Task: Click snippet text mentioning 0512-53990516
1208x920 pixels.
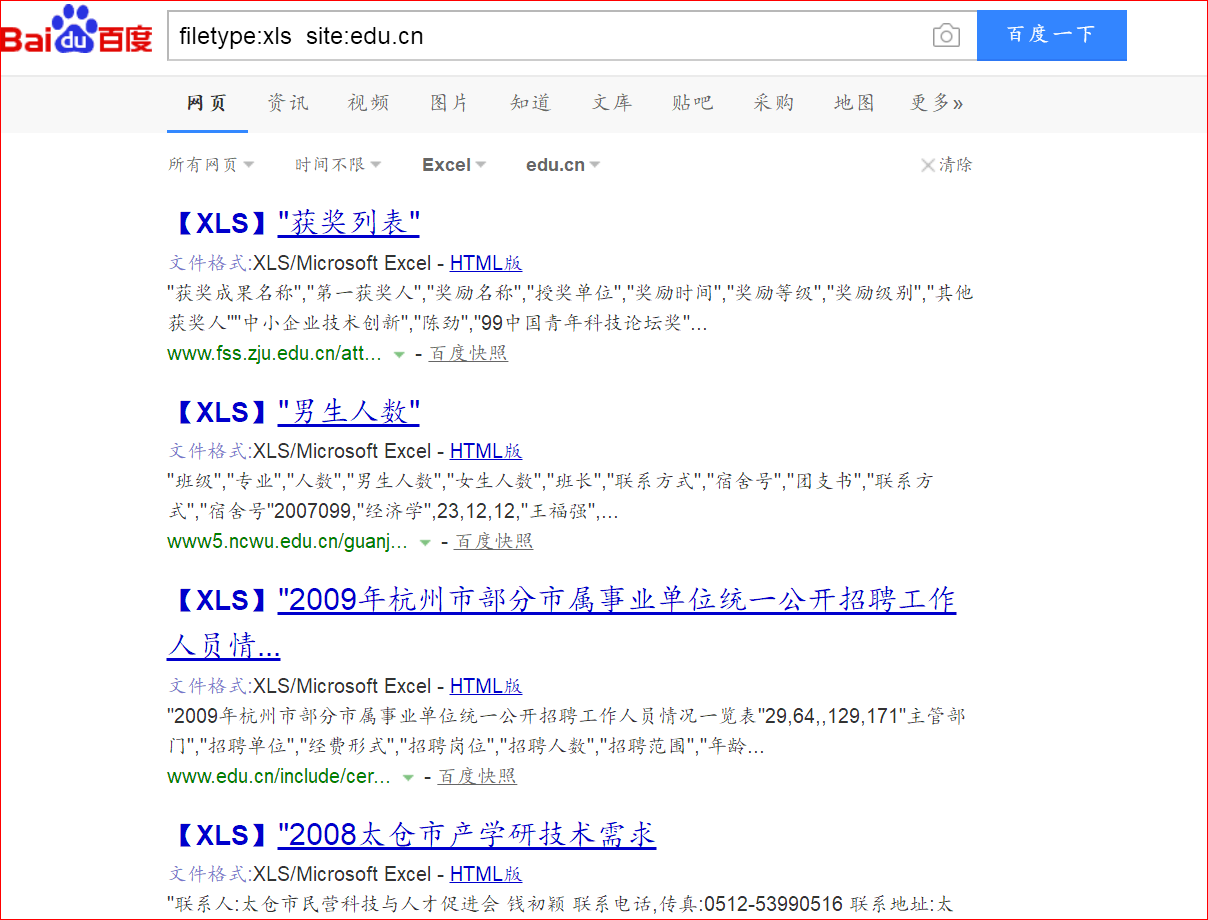Action: [x=560, y=904]
